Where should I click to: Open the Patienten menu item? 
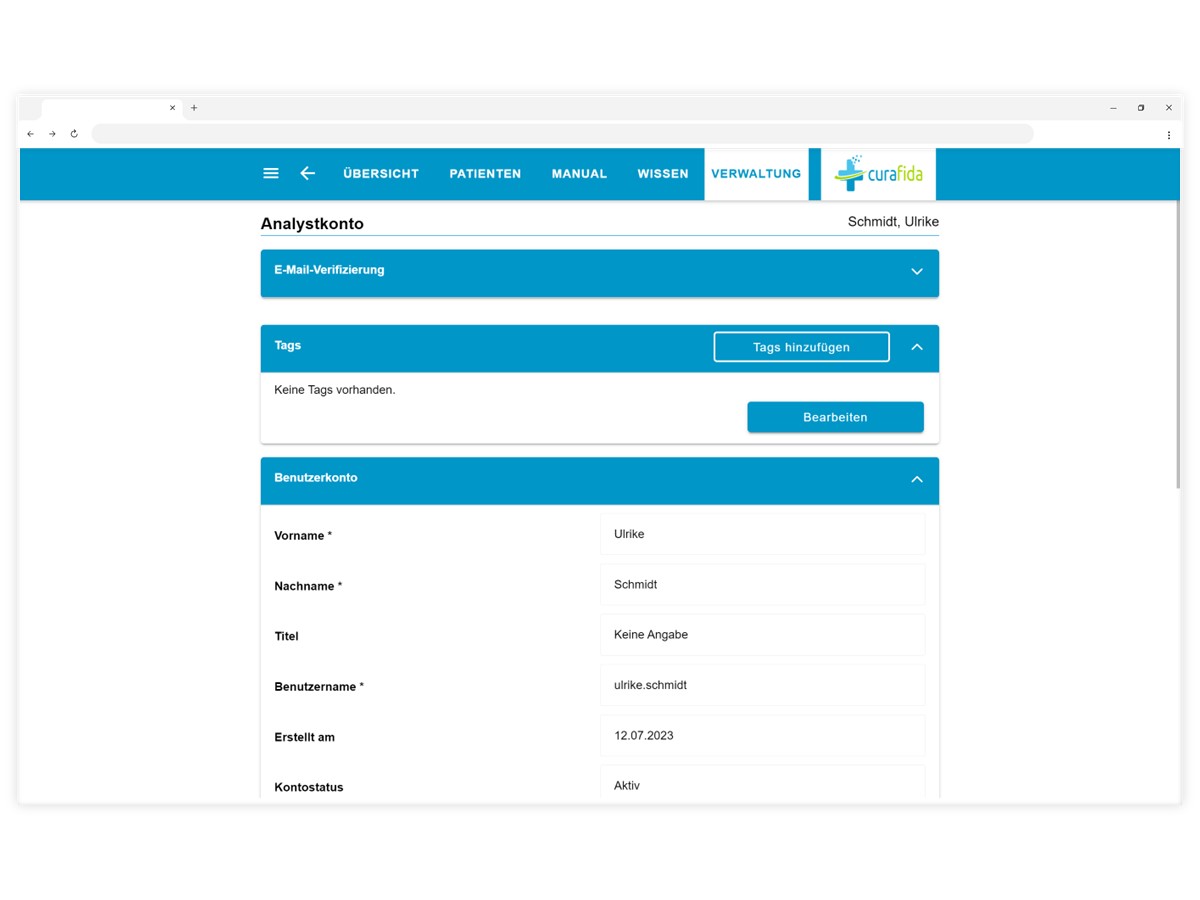click(x=485, y=174)
